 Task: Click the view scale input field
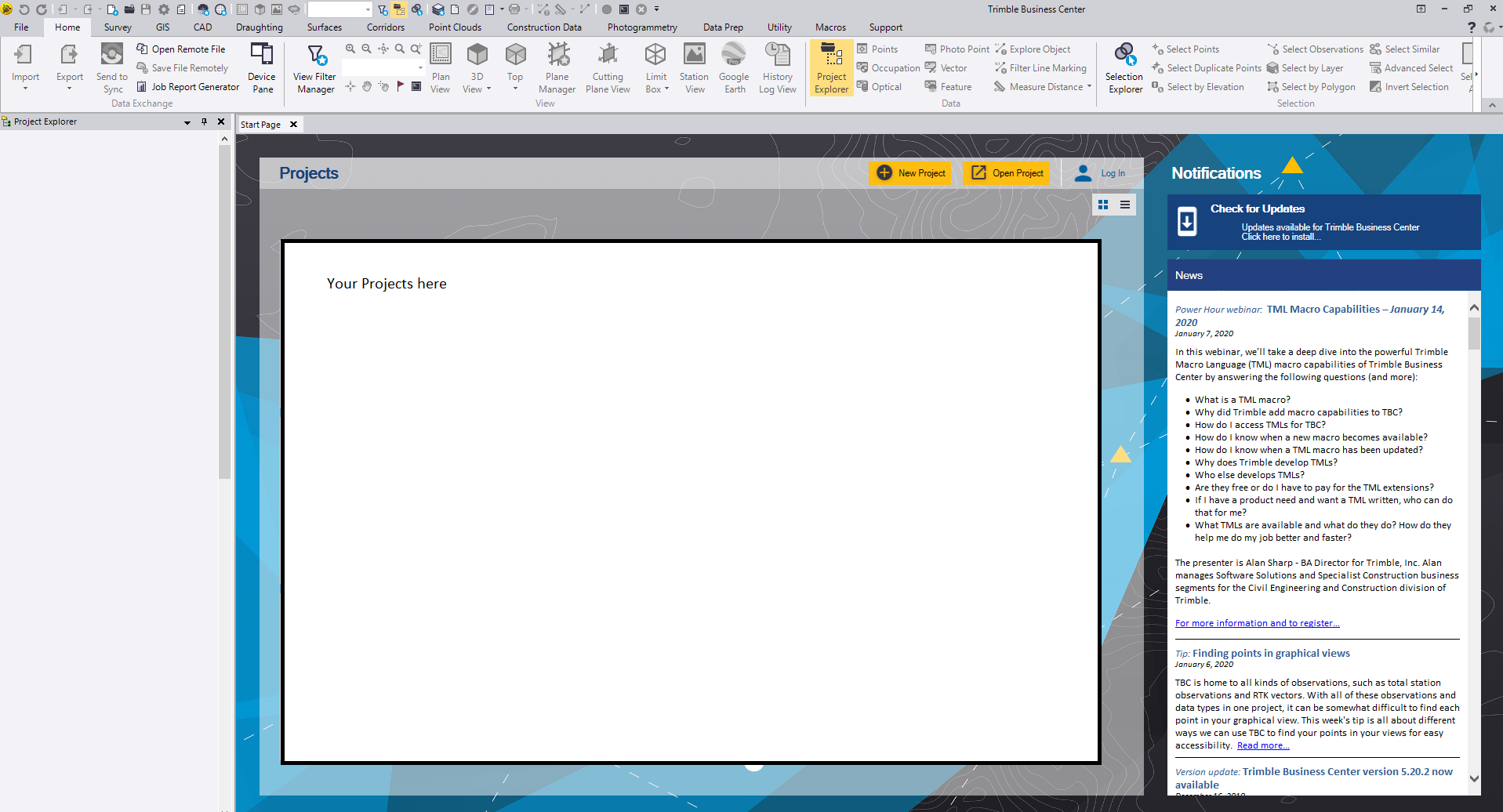click(x=383, y=68)
